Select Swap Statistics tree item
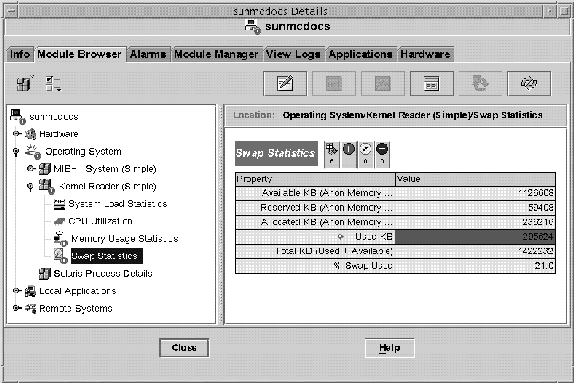Screen dimensions: 574x383 point(107,256)
